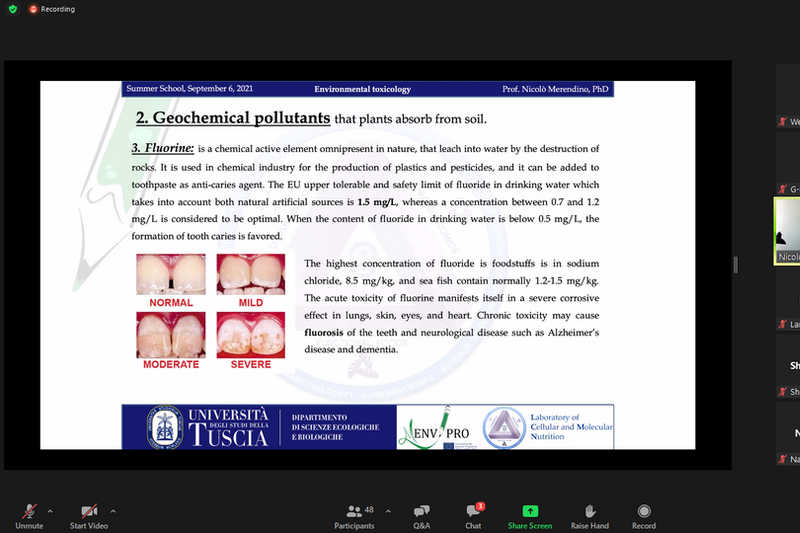Expand video options arrow next to Start Video
This screenshot has width=800, height=533.
click(113, 511)
